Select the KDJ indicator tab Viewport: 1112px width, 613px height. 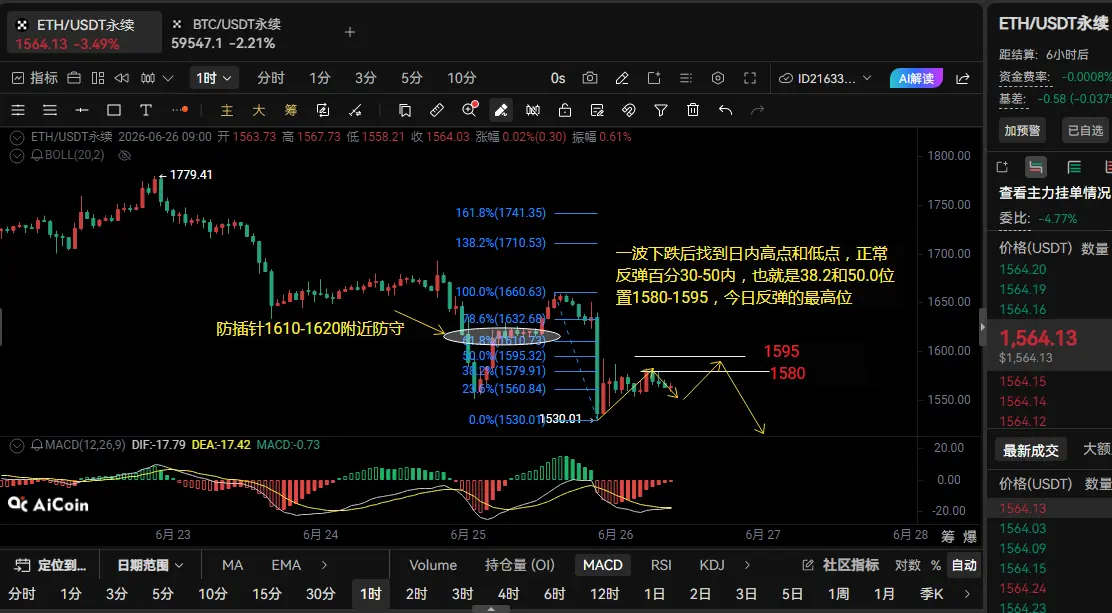tap(712, 565)
